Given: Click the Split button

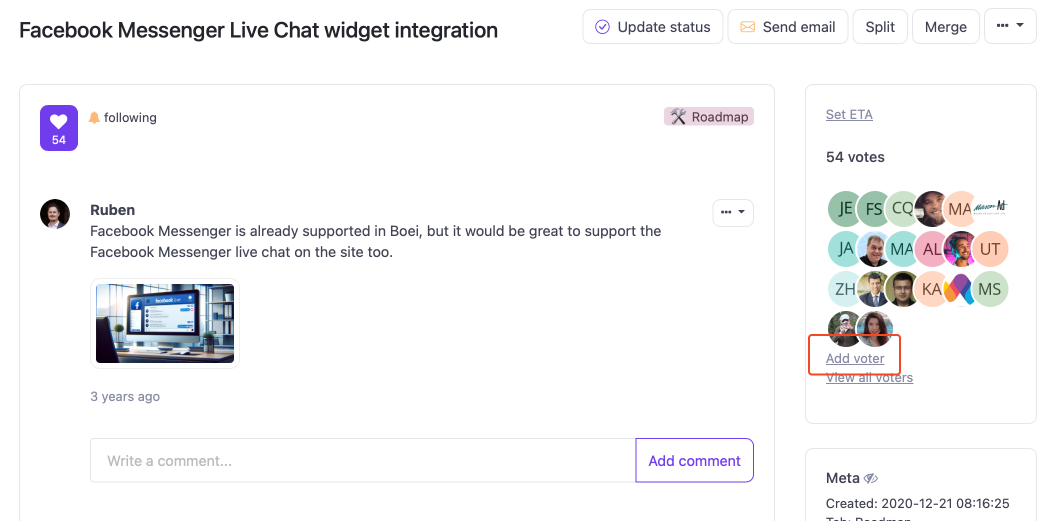Looking at the screenshot, I should click(880, 27).
